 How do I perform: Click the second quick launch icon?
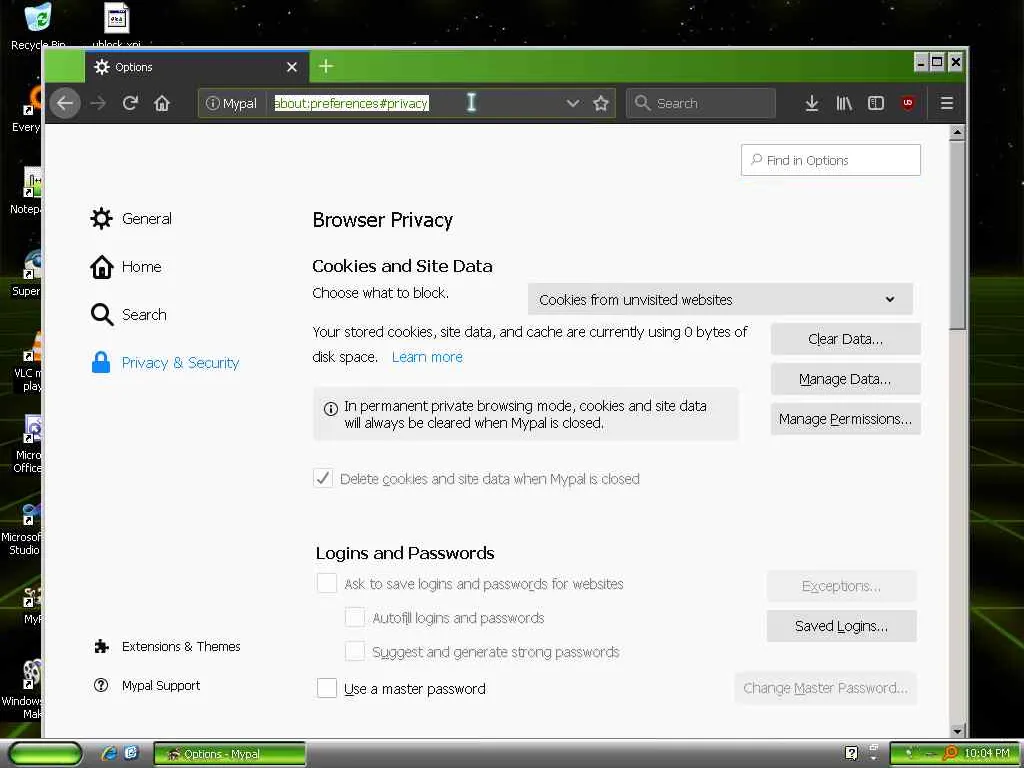(131, 754)
